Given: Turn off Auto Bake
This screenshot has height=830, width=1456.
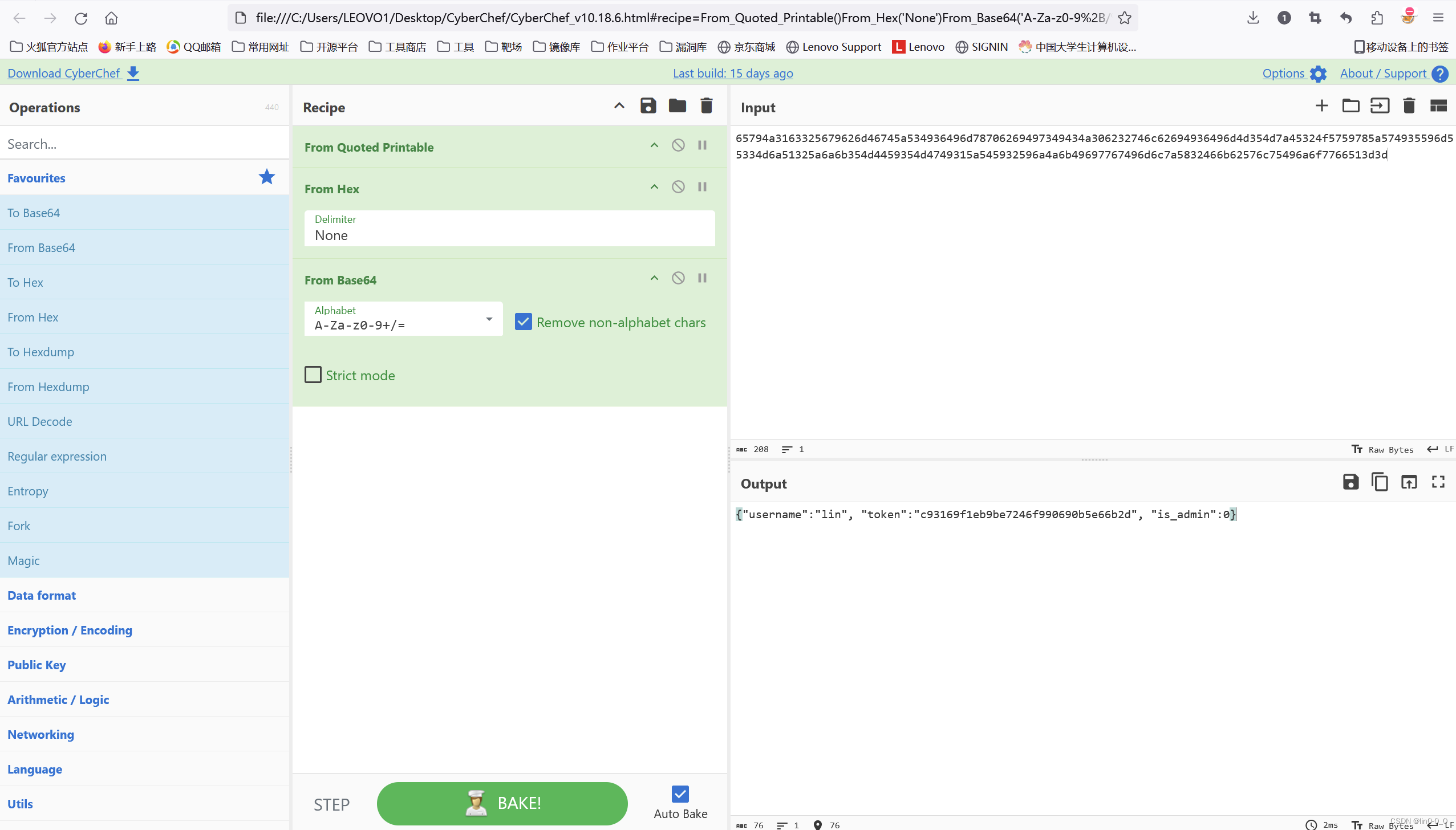Looking at the screenshot, I should coord(680,794).
